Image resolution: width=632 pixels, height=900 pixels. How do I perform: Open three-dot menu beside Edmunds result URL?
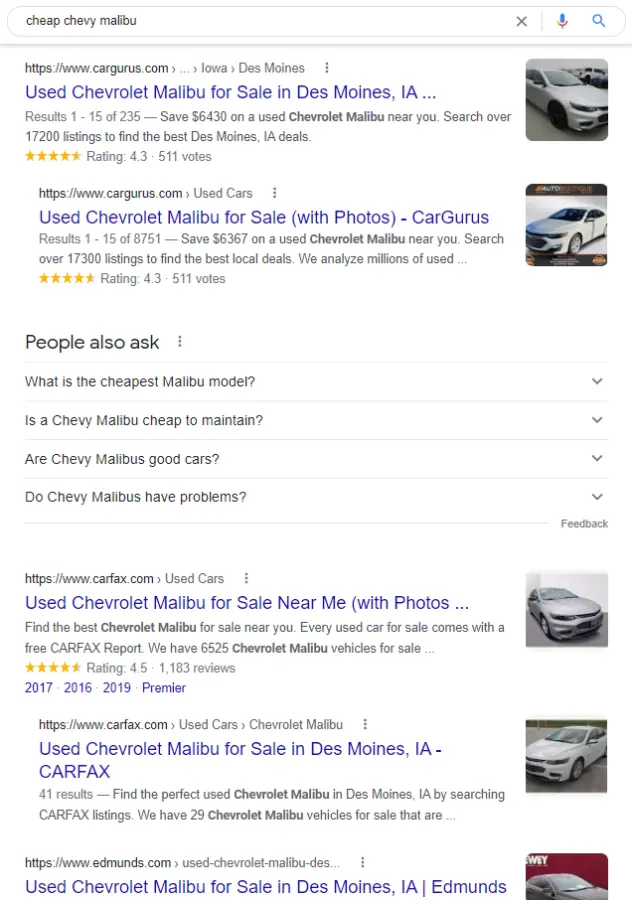362,862
